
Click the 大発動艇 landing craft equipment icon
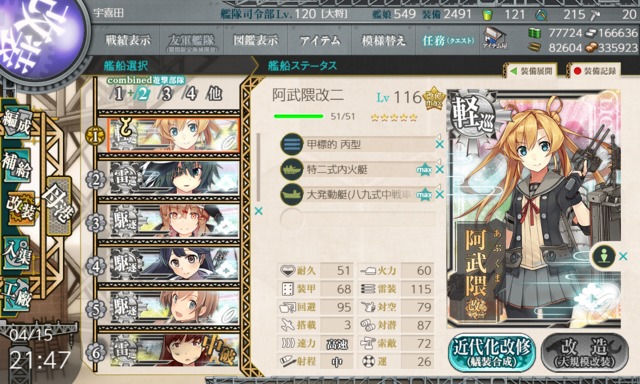[291, 195]
